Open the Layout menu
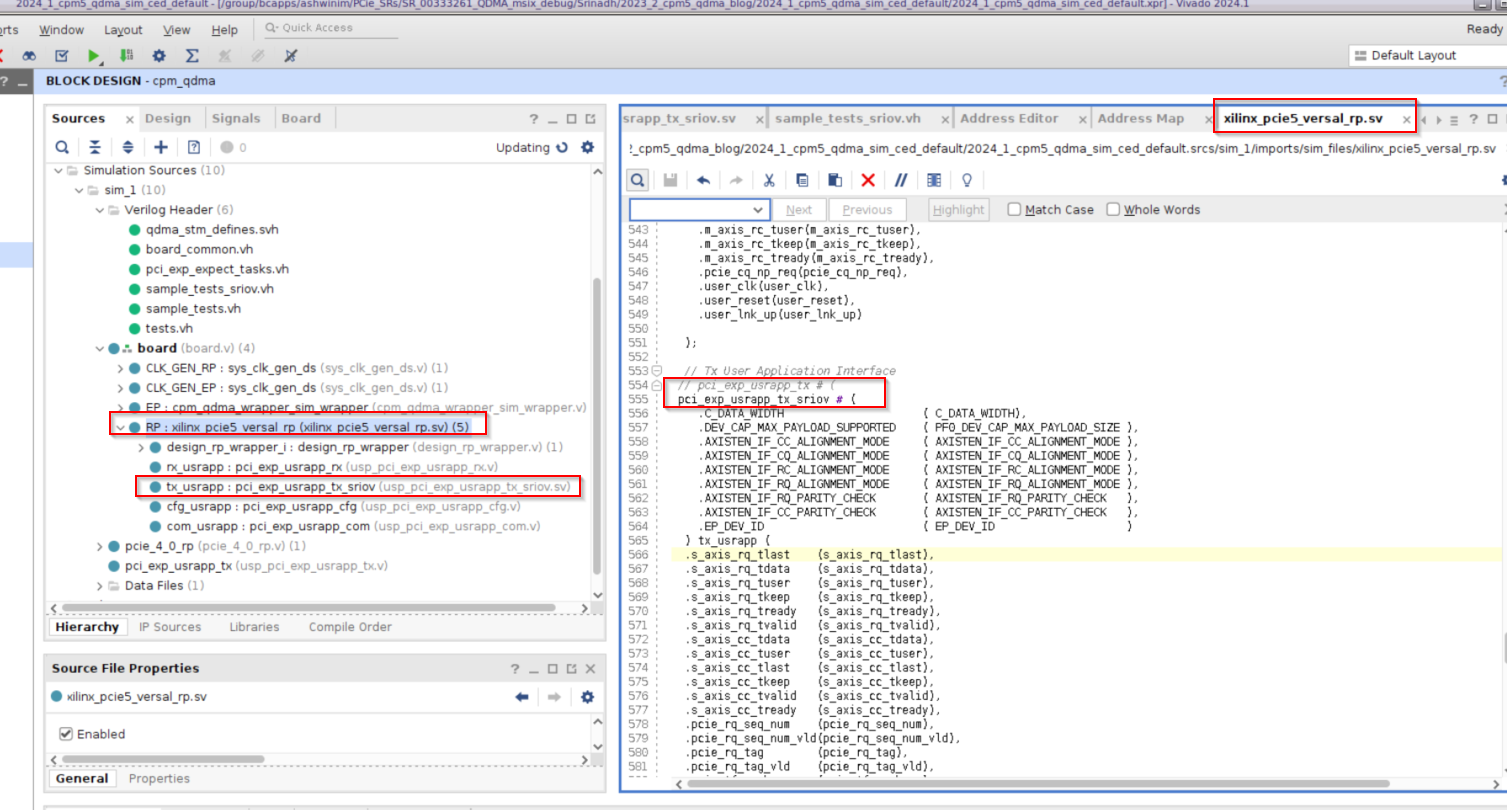This screenshot has width=1507, height=810. tap(123, 30)
